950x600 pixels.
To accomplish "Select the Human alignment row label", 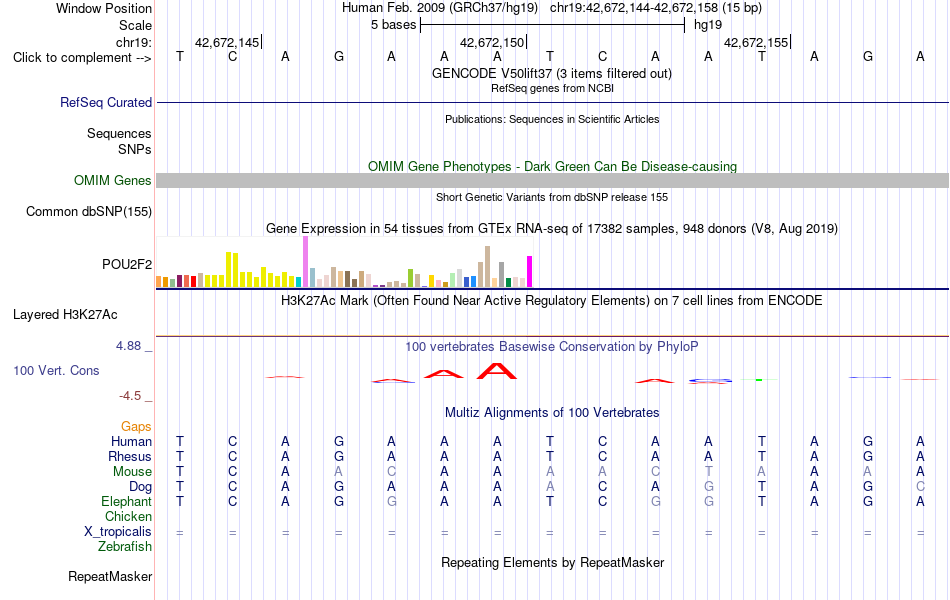I will [131, 441].
